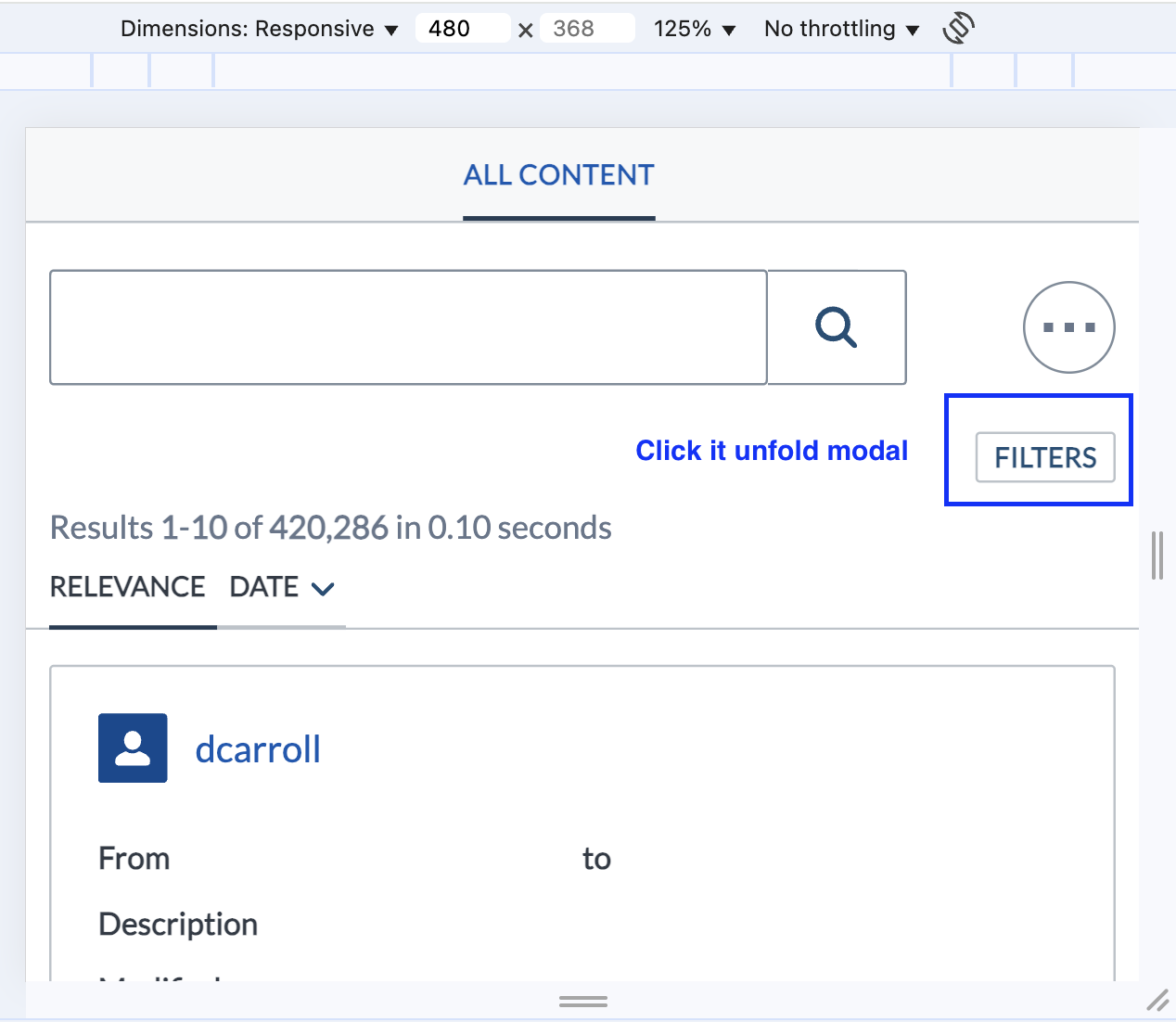1176x1022 pixels.
Task: Click the rotate device icon
Action: point(959,29)
